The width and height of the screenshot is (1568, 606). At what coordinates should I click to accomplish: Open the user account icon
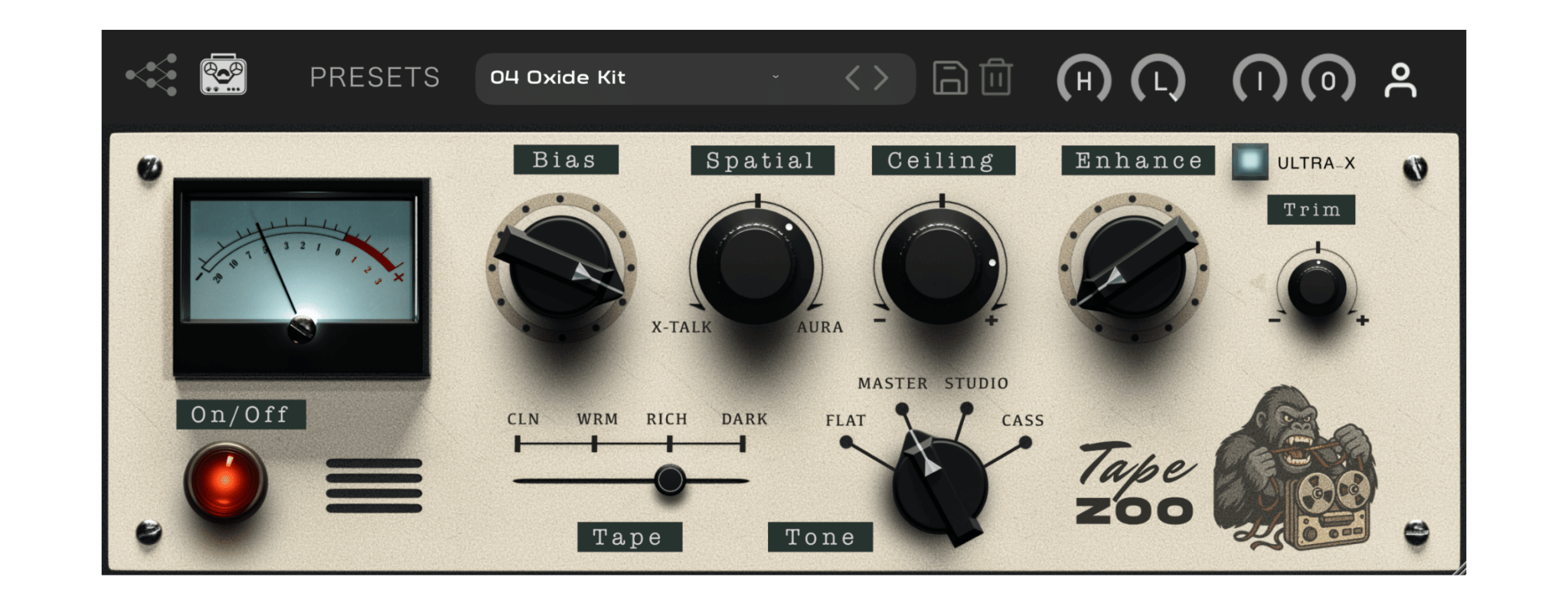[1400, 80]
